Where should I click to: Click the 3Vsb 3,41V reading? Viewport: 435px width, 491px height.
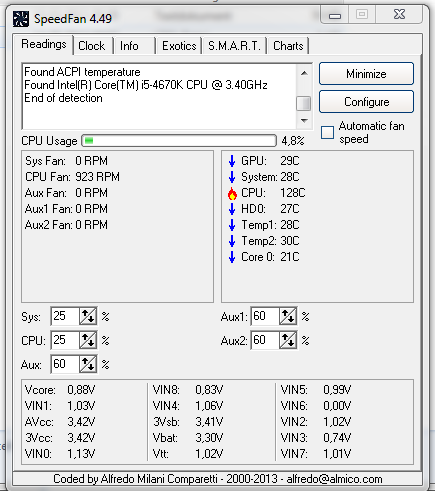(188, 422)
